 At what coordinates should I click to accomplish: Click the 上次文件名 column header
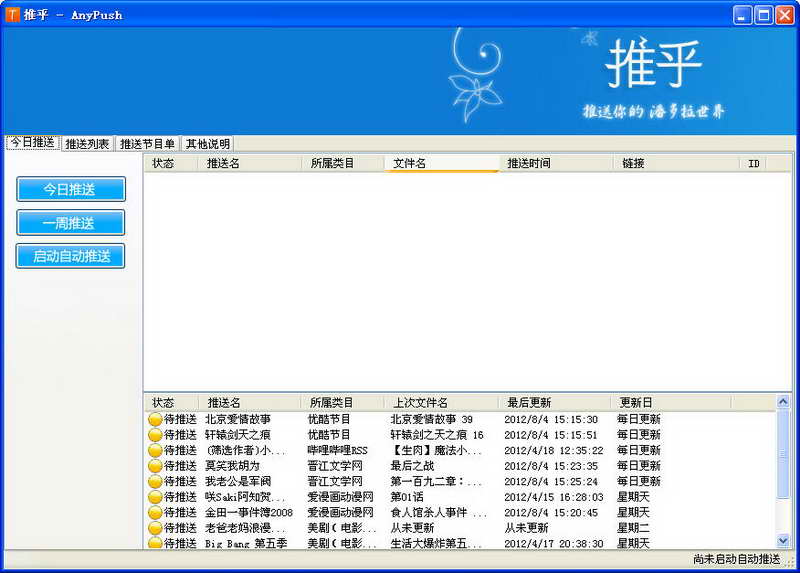441,403
